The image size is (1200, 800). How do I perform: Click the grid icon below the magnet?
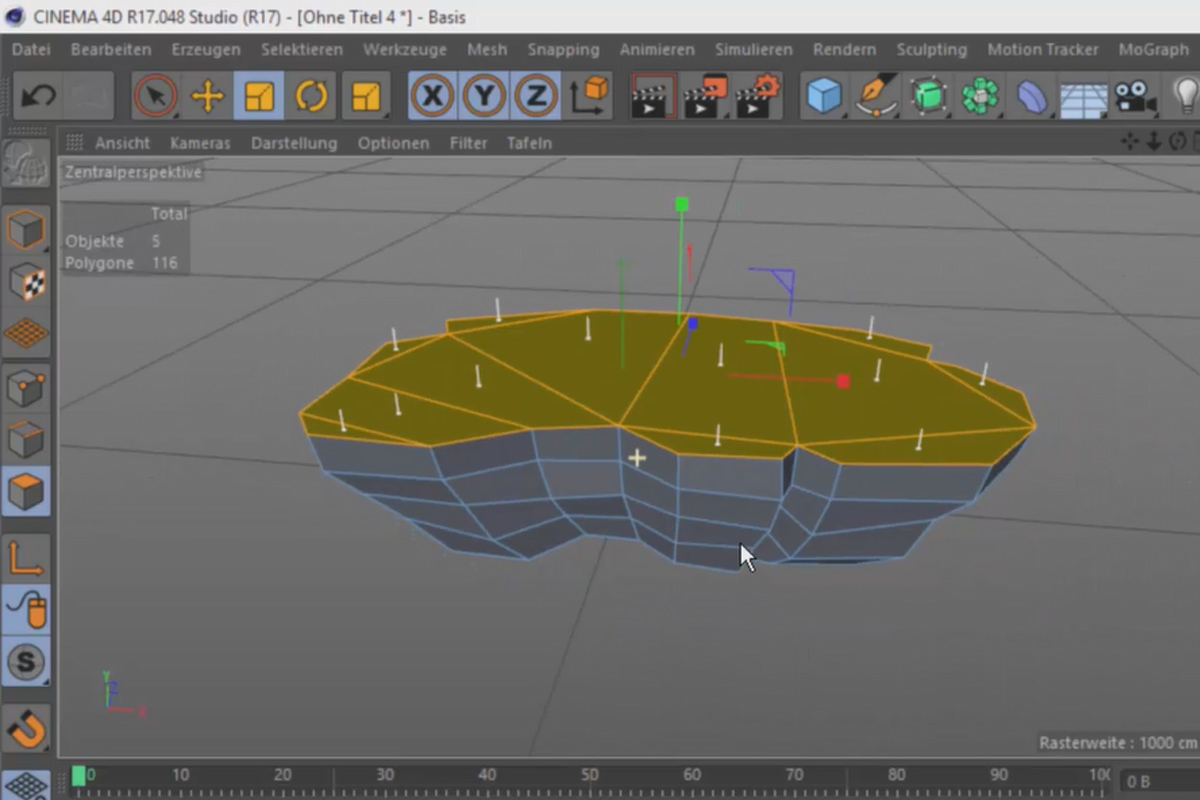pos(27,785)
